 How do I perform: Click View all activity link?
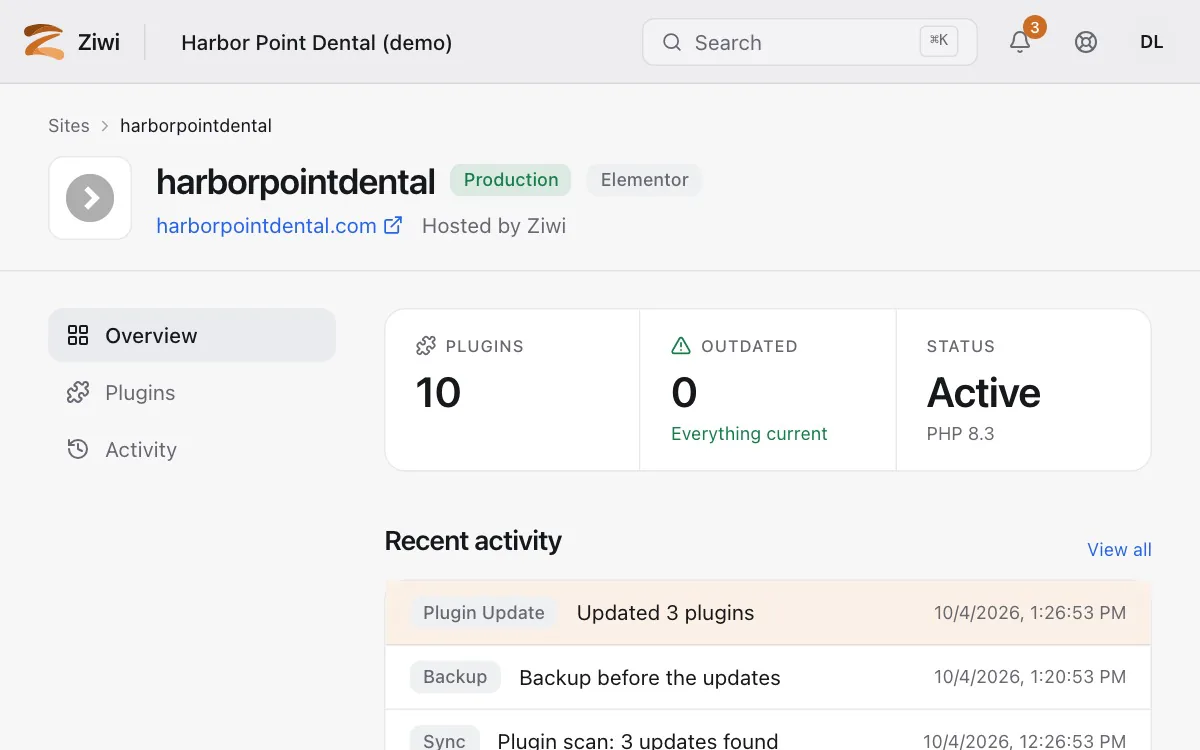pyautogui.click(x=1119, y=549)
